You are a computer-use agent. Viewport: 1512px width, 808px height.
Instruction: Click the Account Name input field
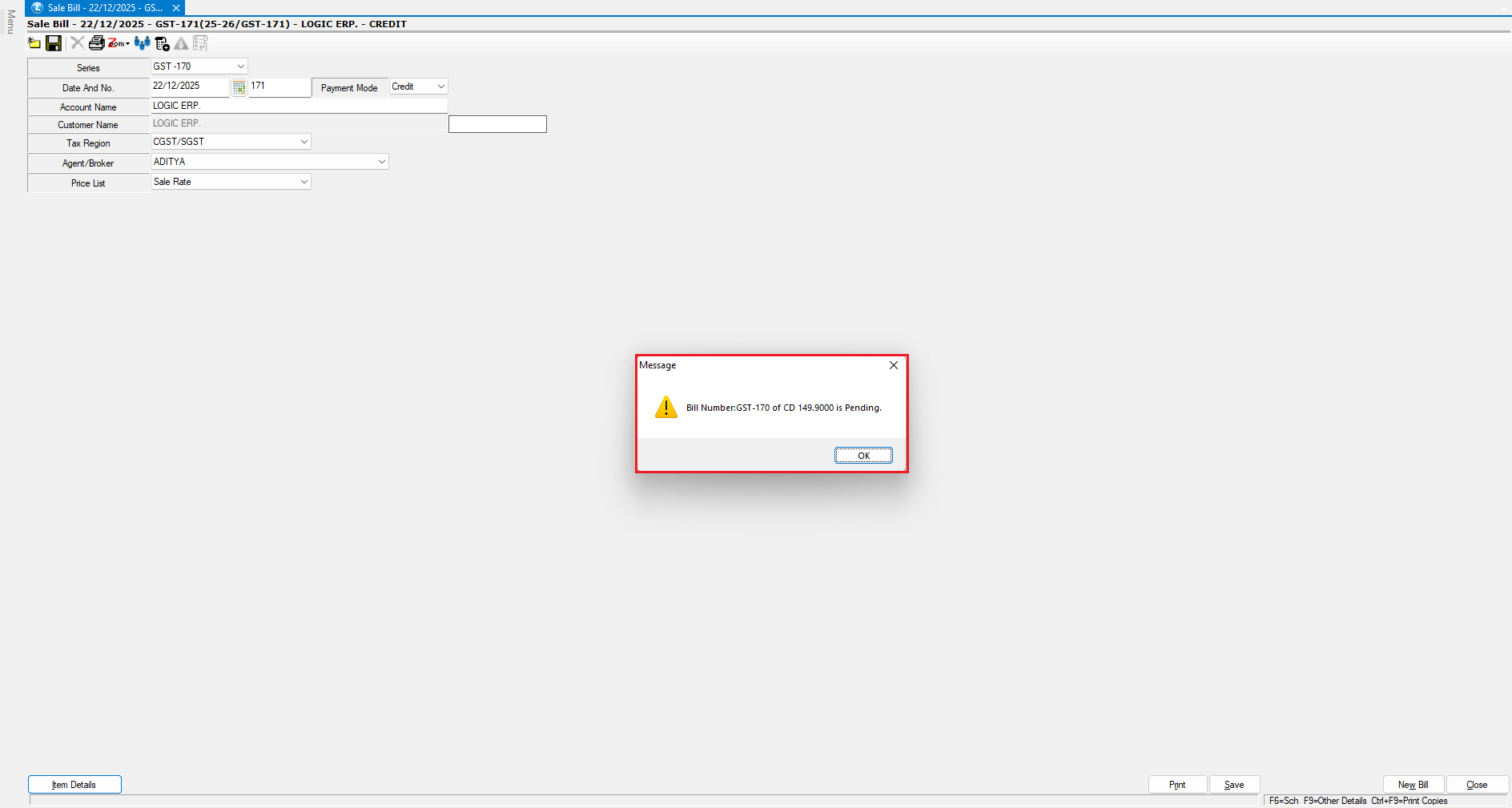click(299, 106)
